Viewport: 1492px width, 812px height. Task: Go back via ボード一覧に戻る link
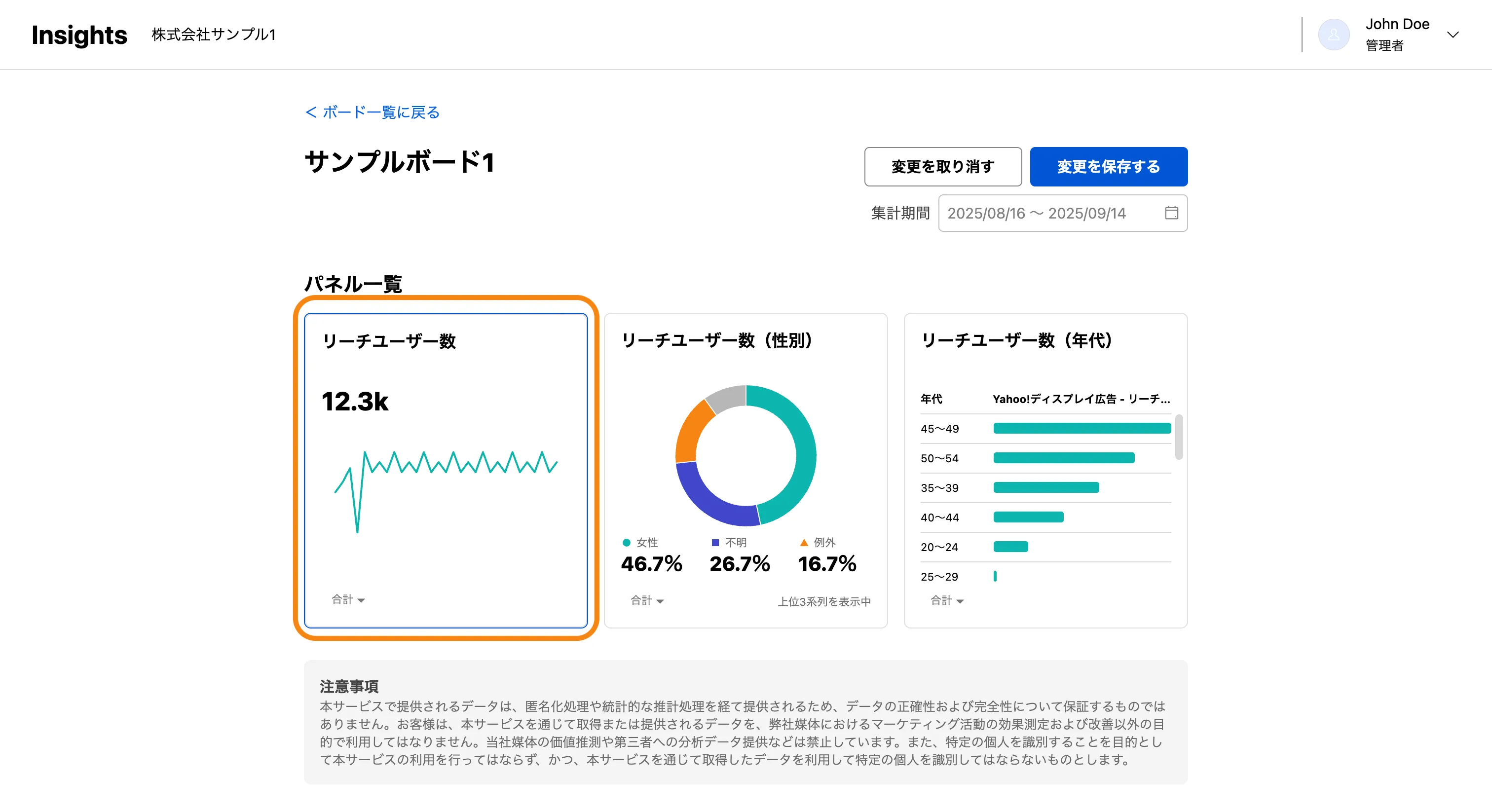click(373, 112)
